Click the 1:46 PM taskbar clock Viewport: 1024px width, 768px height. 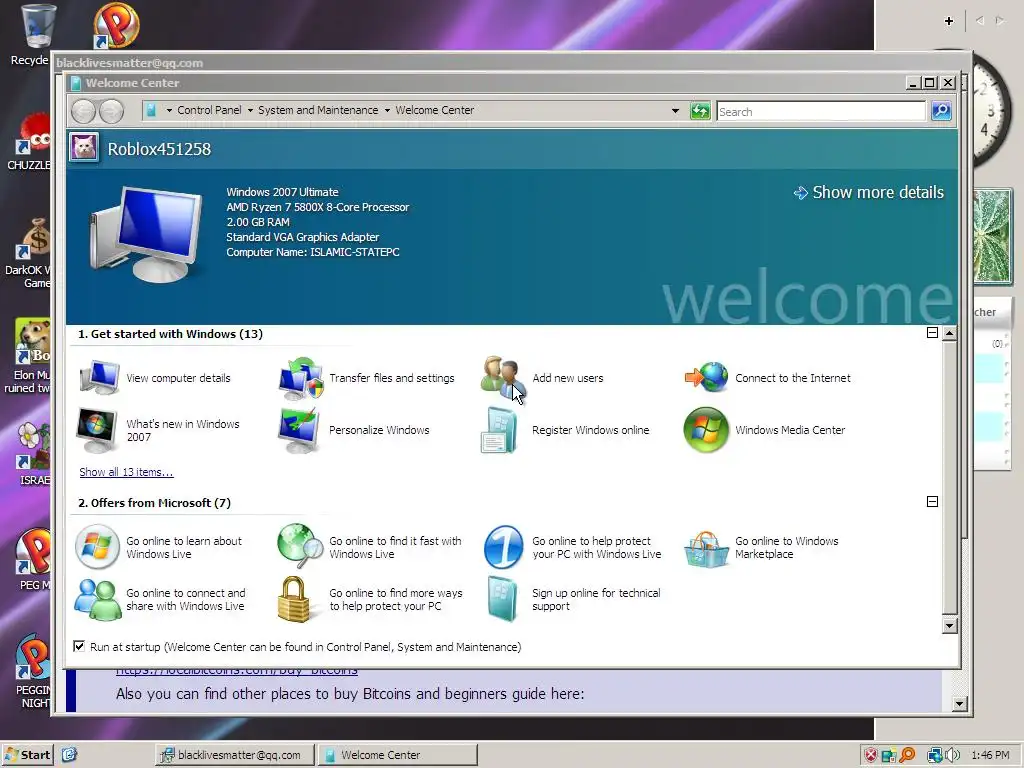[x=990, y=755]
